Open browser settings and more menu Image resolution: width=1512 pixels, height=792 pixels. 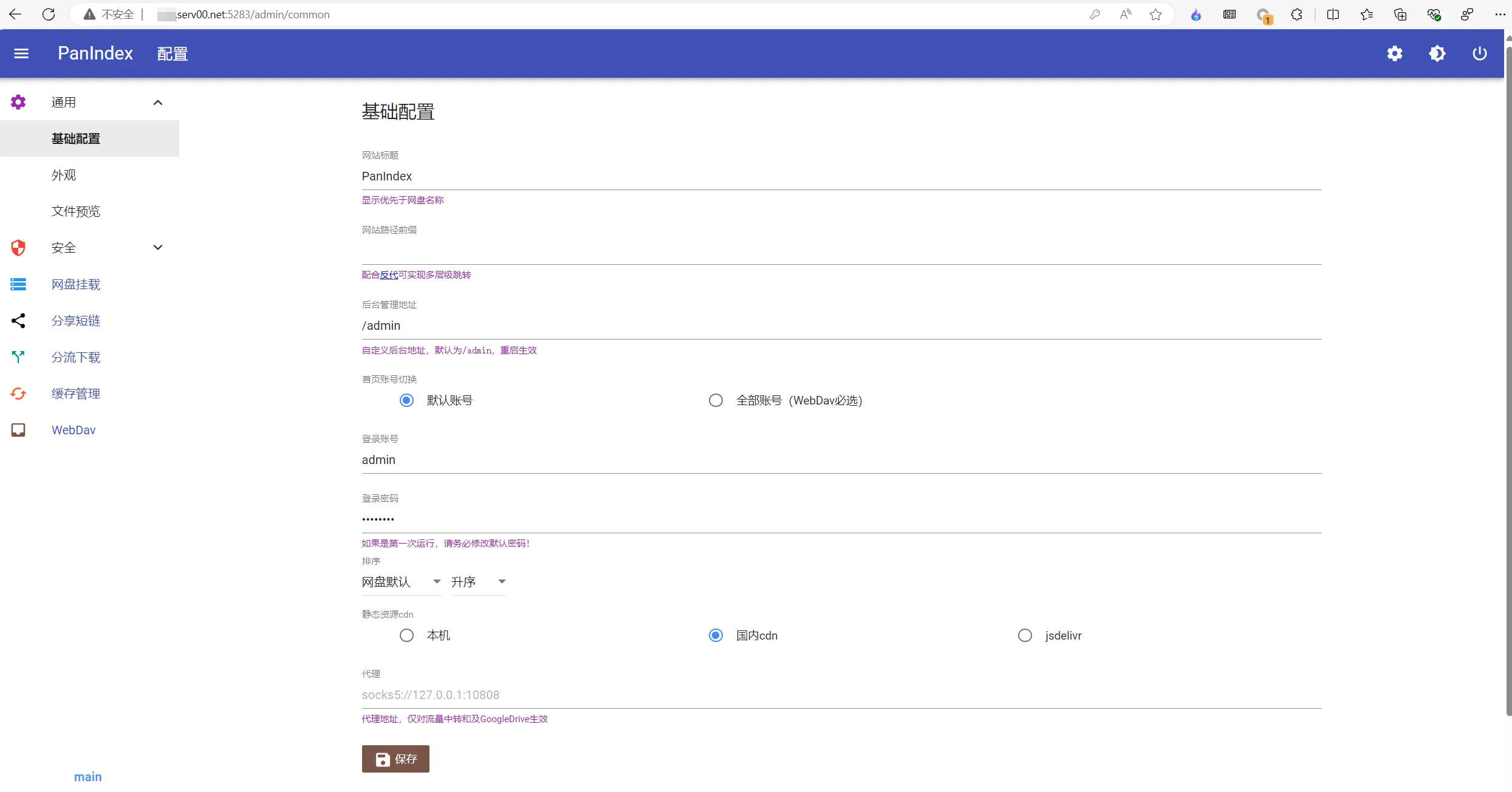coord(1500,14)
